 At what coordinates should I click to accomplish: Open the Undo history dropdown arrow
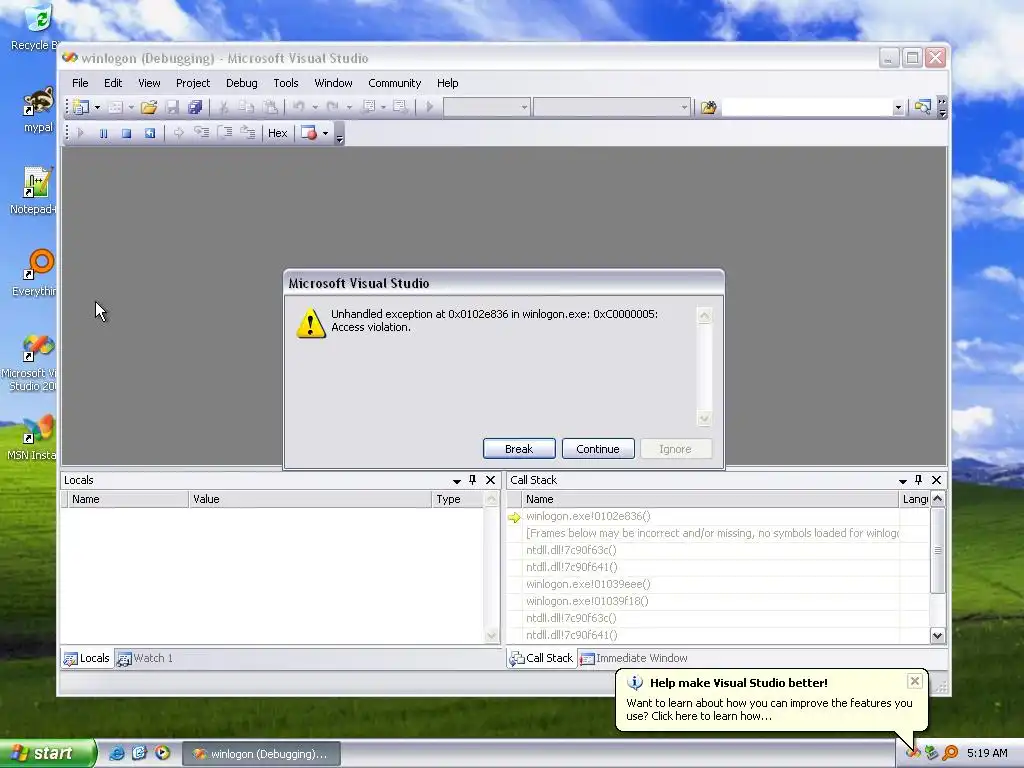pos(315,107)
